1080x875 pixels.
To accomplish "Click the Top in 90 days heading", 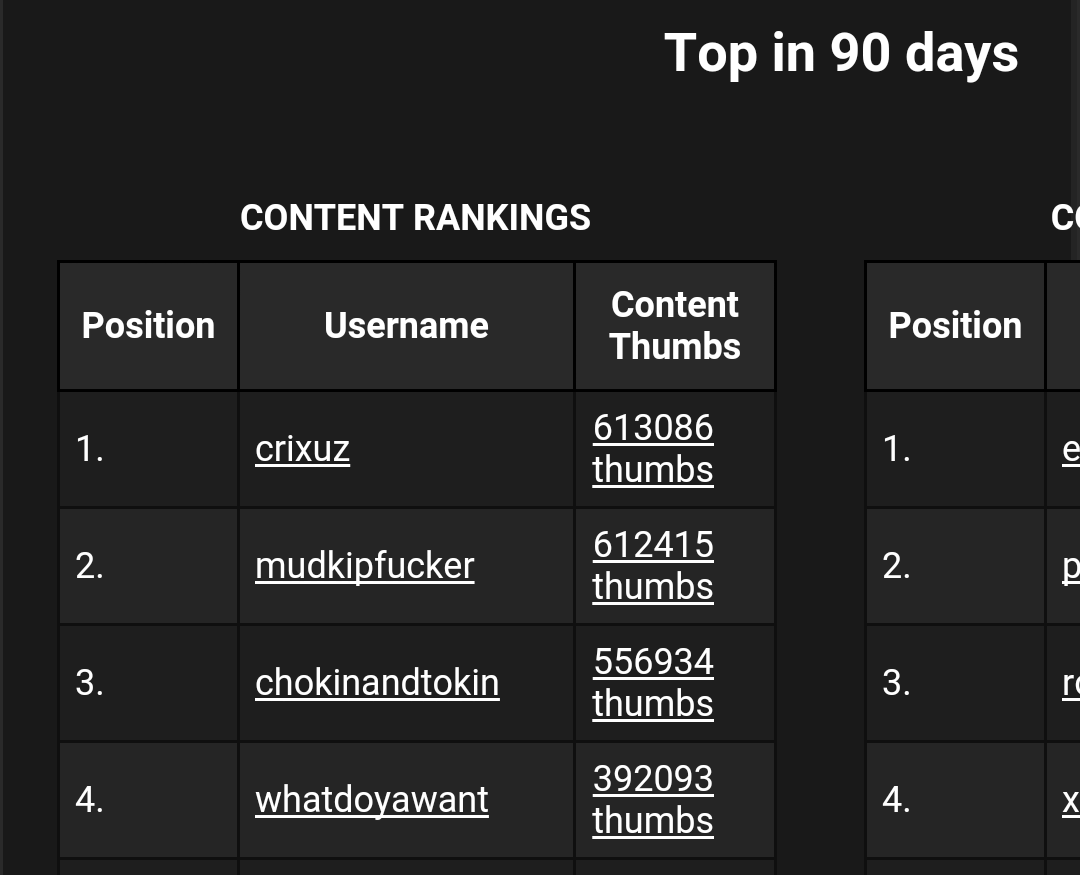I will click(x=841, y=53).
